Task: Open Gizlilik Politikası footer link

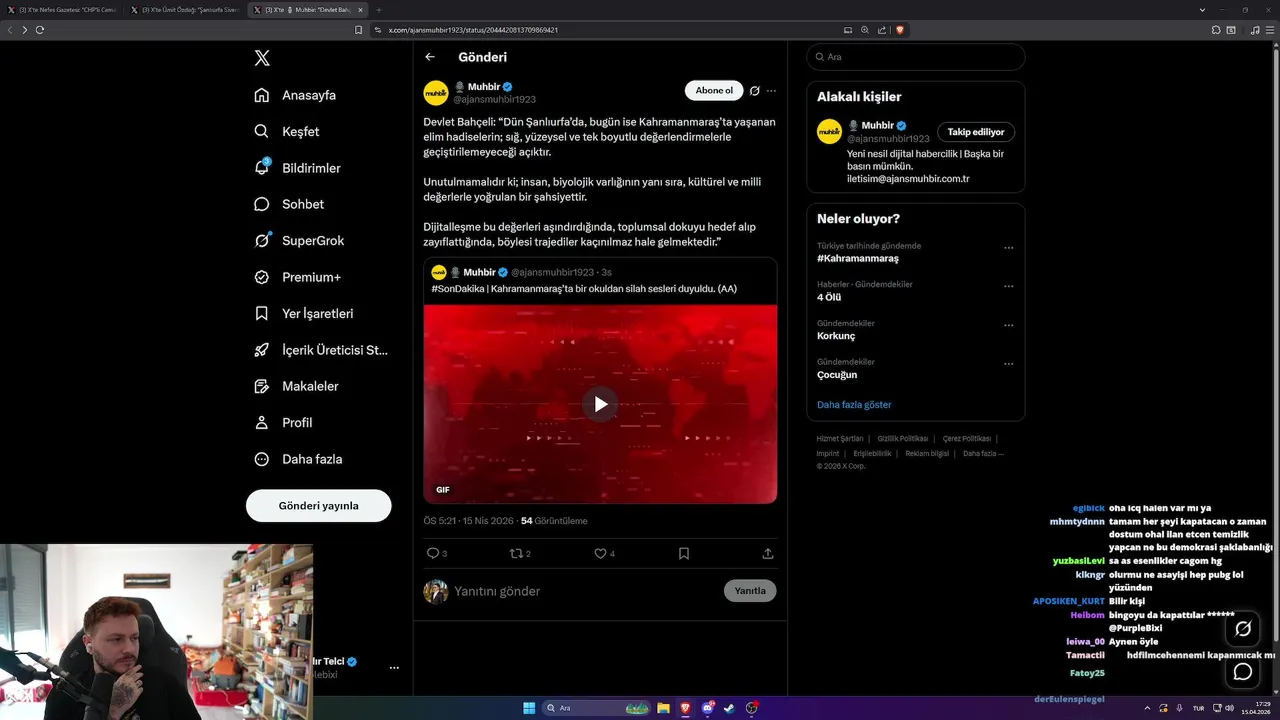Action: [x=903, y=439]
